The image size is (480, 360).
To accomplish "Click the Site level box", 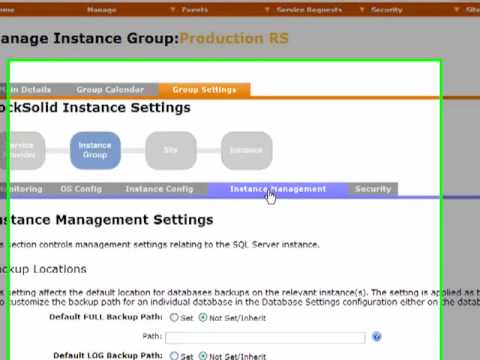I will [171, 150].
